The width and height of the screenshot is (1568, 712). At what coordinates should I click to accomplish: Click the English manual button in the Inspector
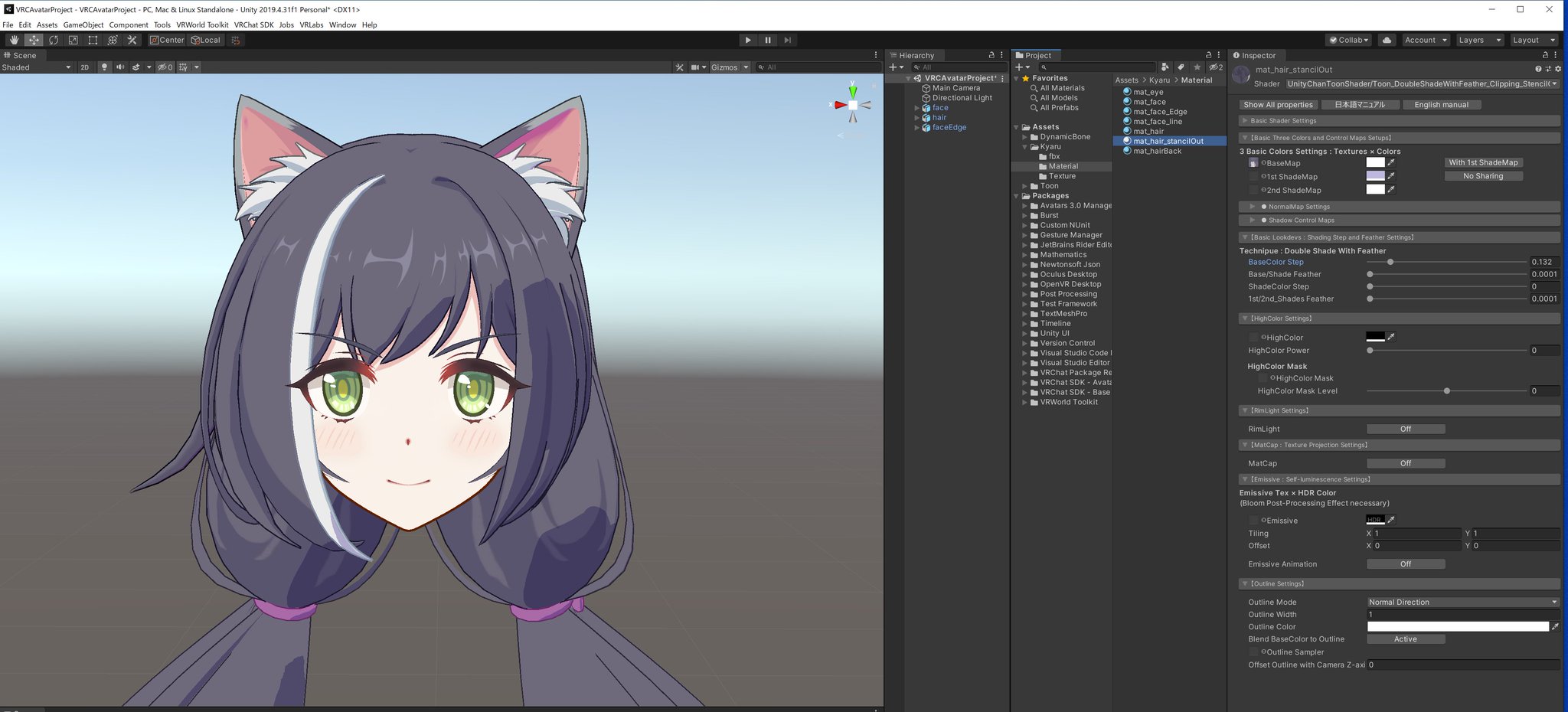pyautogui.click(x=1442, y=104)
